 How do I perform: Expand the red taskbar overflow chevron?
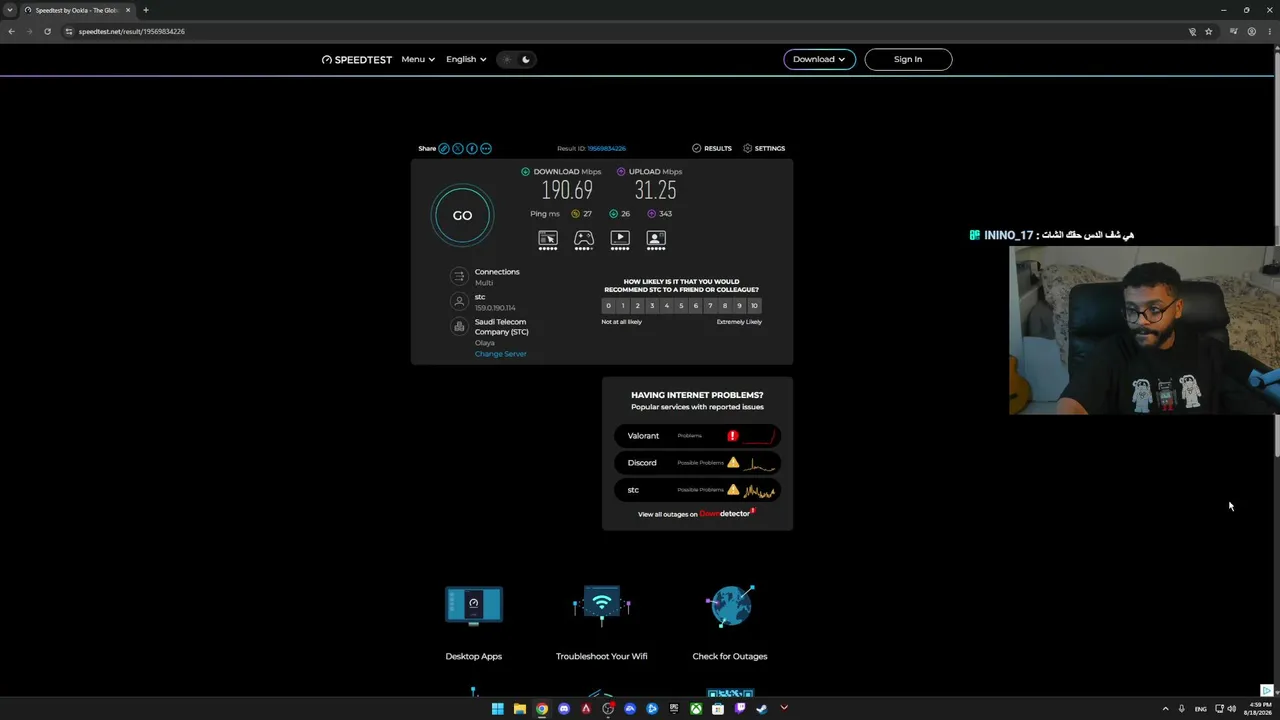[x=784, y=708]
